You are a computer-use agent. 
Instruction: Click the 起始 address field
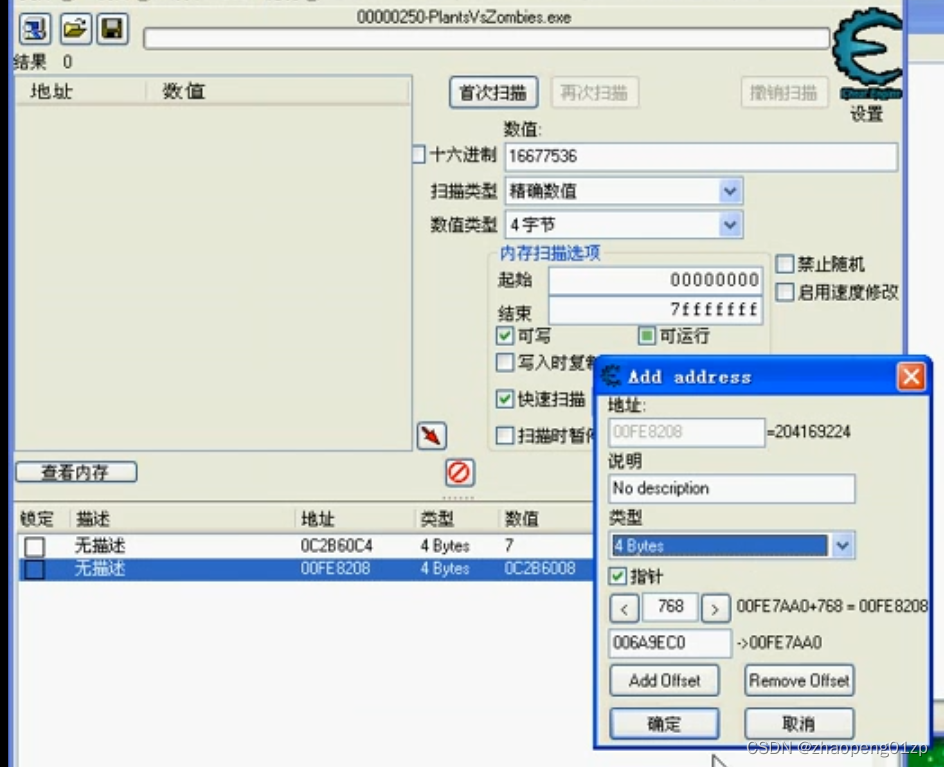[x=656, y=280]
